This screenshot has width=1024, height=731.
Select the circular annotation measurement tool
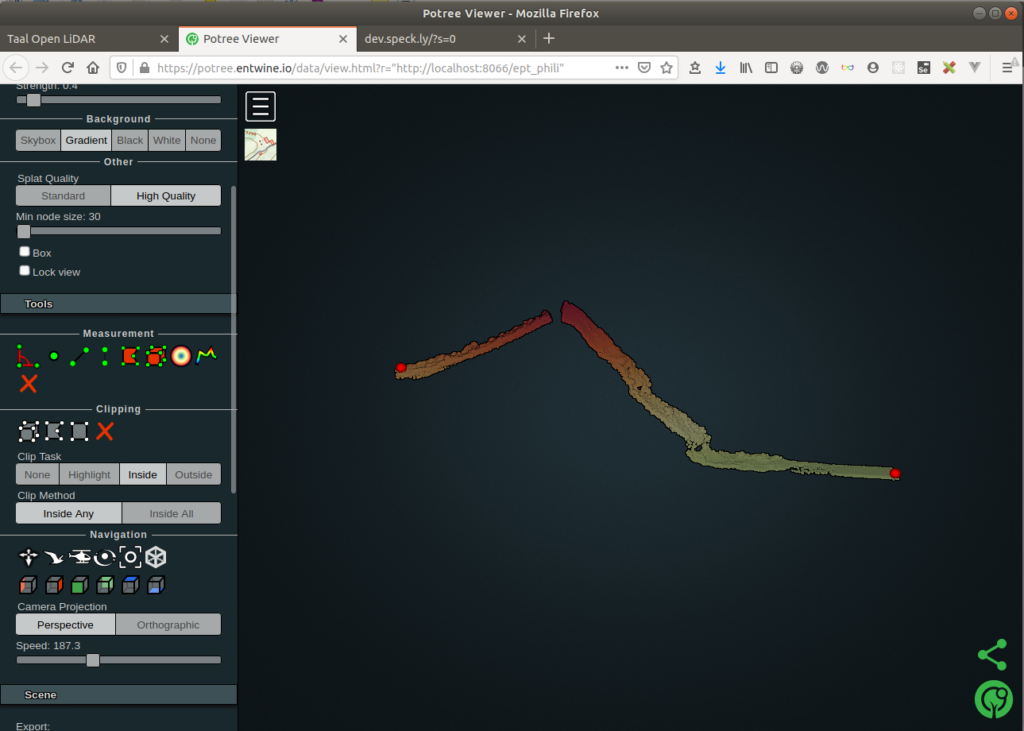[181, 356]
